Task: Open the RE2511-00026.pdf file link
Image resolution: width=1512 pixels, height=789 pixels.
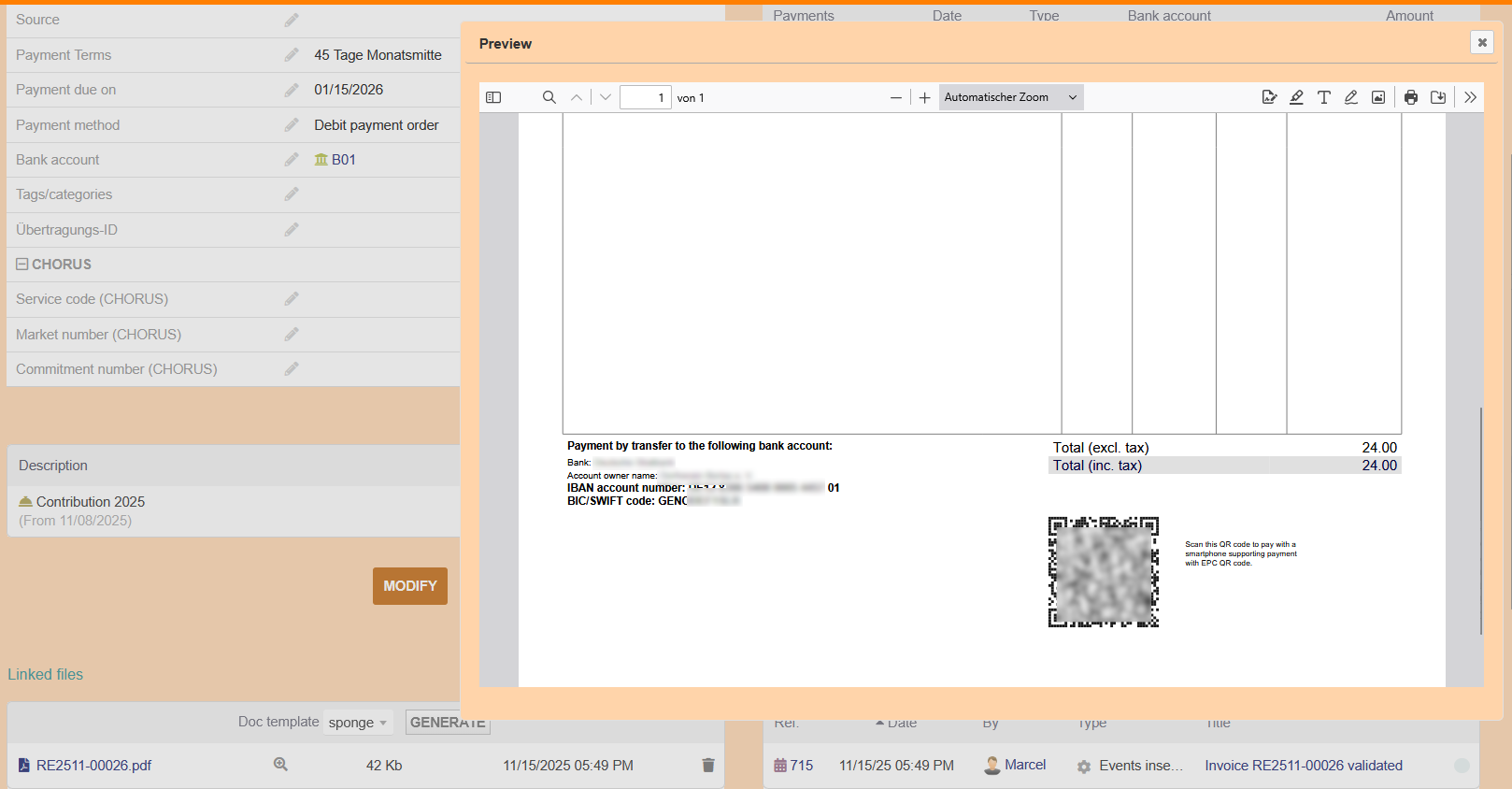Action: pos(93,766)
